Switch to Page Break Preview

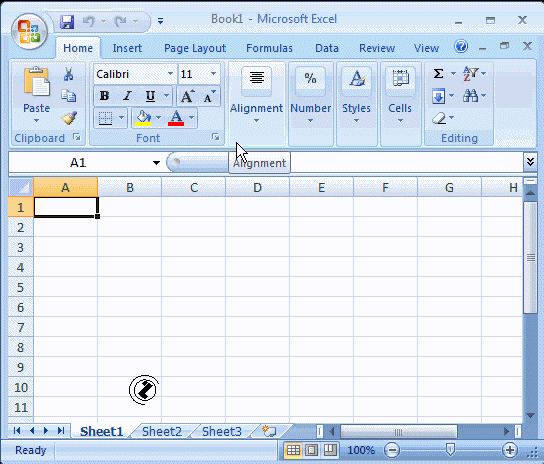click(x=330, y=450)
